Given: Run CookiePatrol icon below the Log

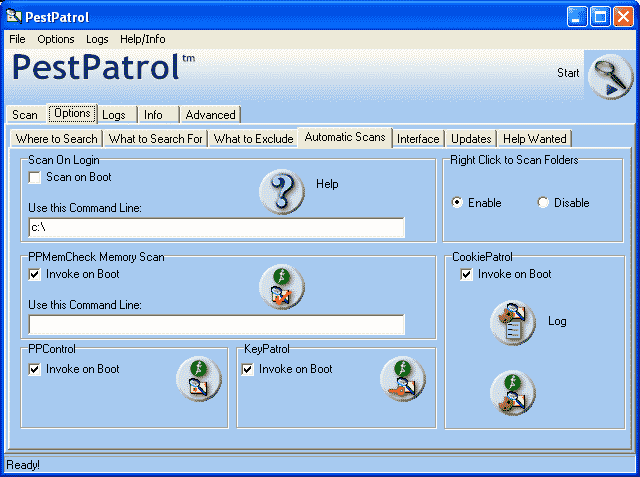Looking at the screenshot, I should pos(513,393).
